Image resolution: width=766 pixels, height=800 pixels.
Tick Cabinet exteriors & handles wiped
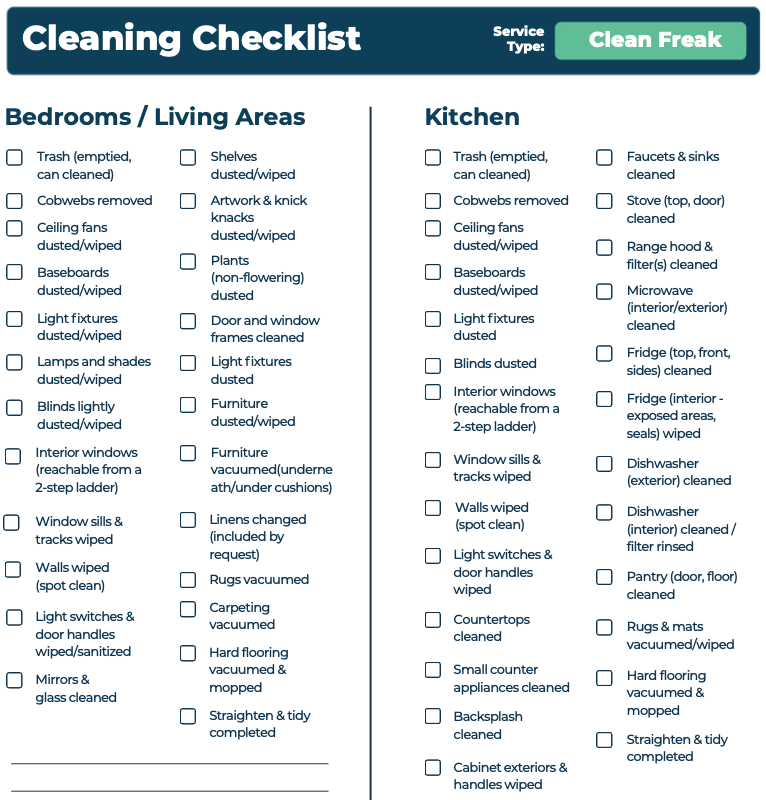pyautogui.click(x=433, y=768)
